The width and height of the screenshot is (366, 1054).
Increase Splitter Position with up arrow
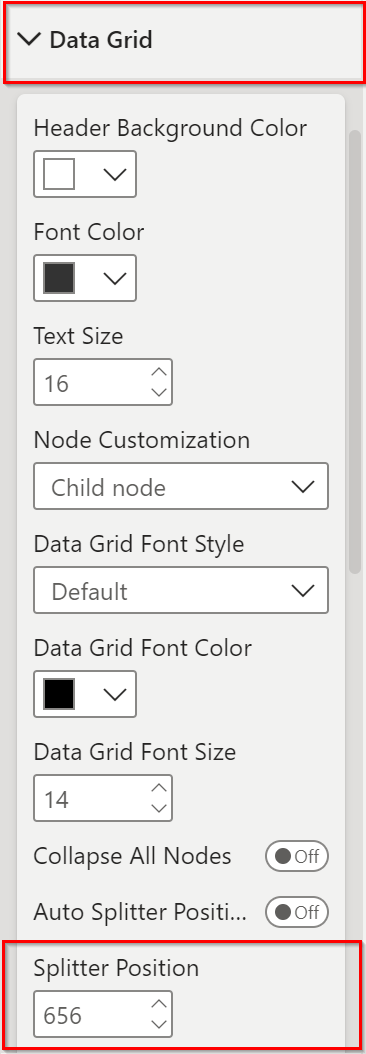159,1004
